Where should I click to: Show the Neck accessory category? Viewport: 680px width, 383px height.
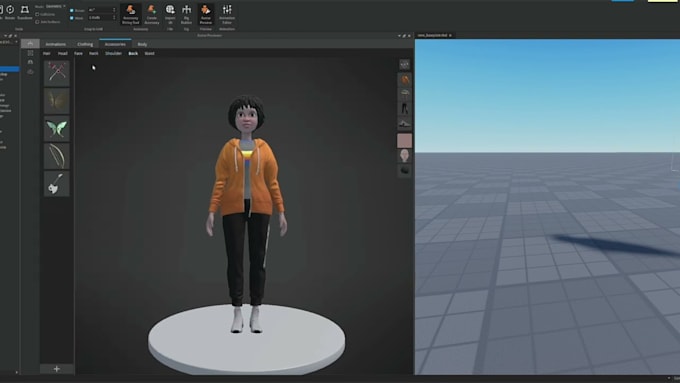94,53
